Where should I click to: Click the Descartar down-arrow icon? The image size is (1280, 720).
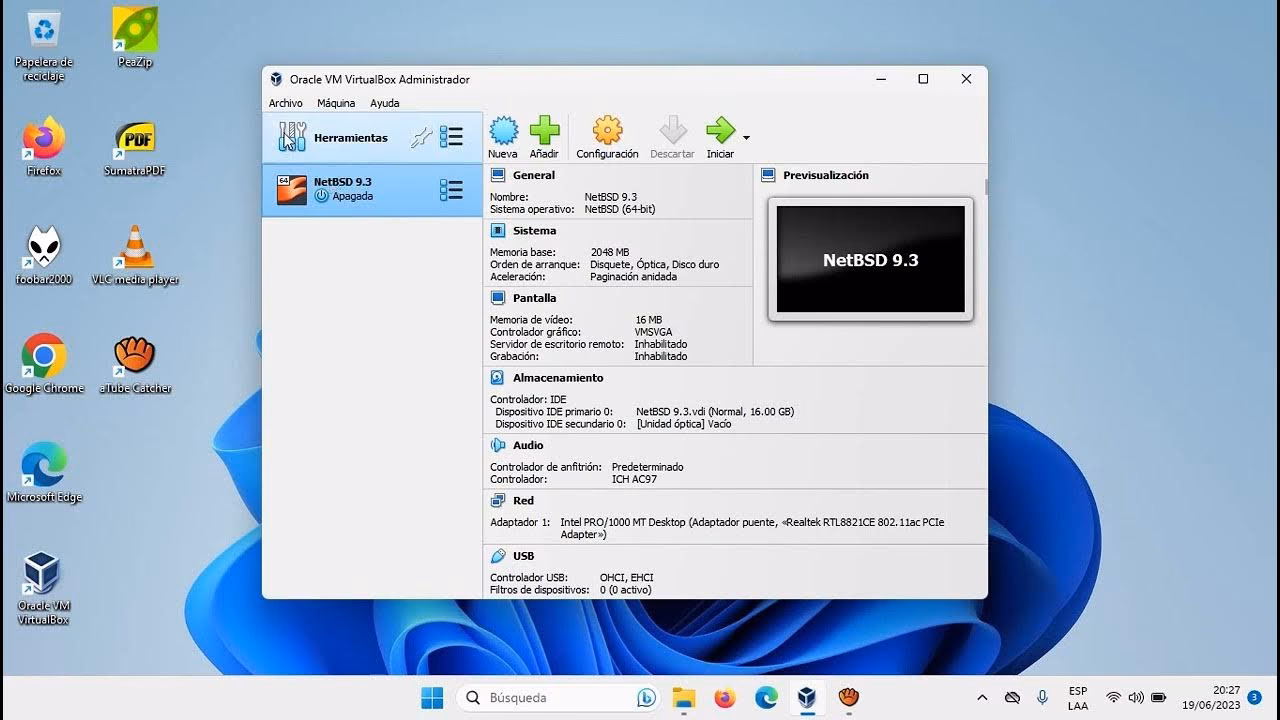672,131
